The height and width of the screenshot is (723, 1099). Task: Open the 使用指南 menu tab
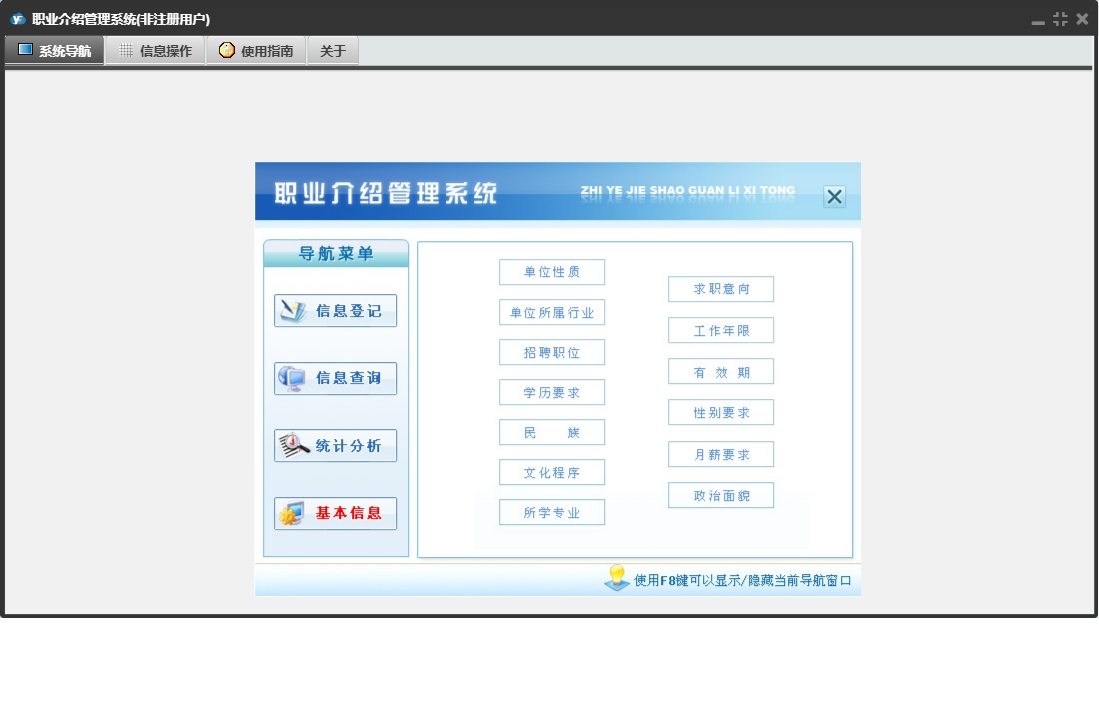coord(257,50)
